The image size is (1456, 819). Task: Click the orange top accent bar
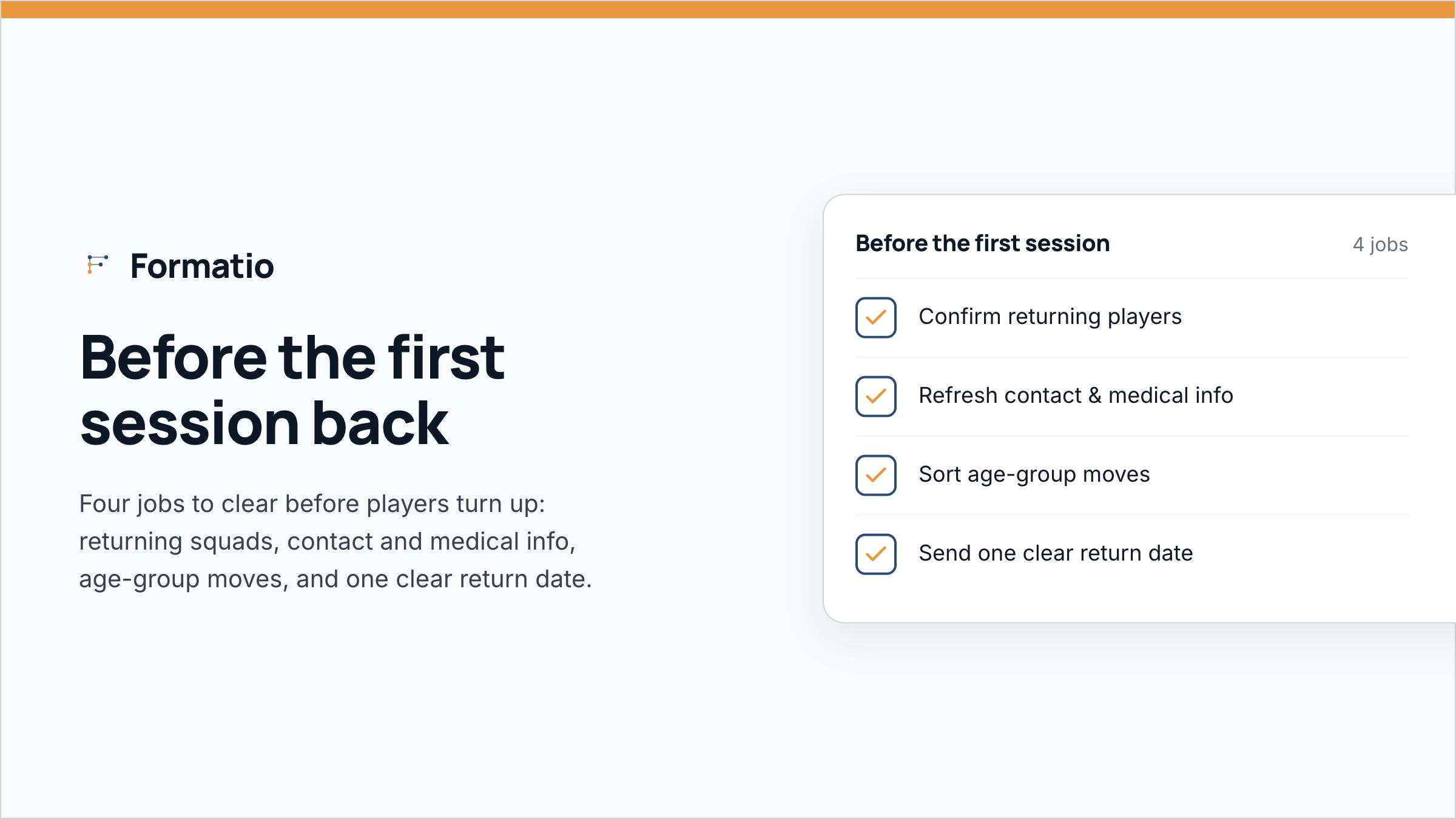[728, 9]
